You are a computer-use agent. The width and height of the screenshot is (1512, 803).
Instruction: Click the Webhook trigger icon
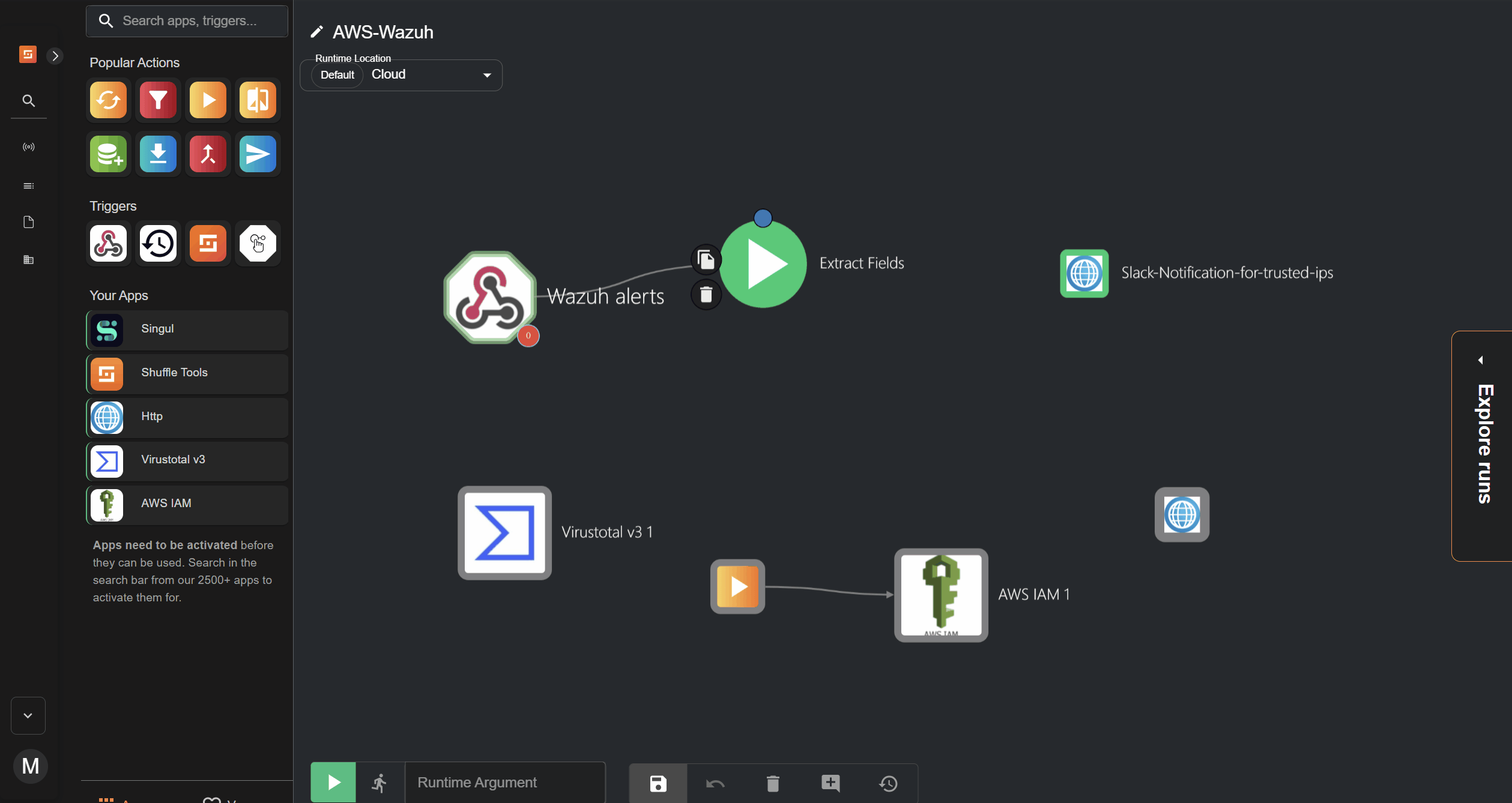point(108,244)
